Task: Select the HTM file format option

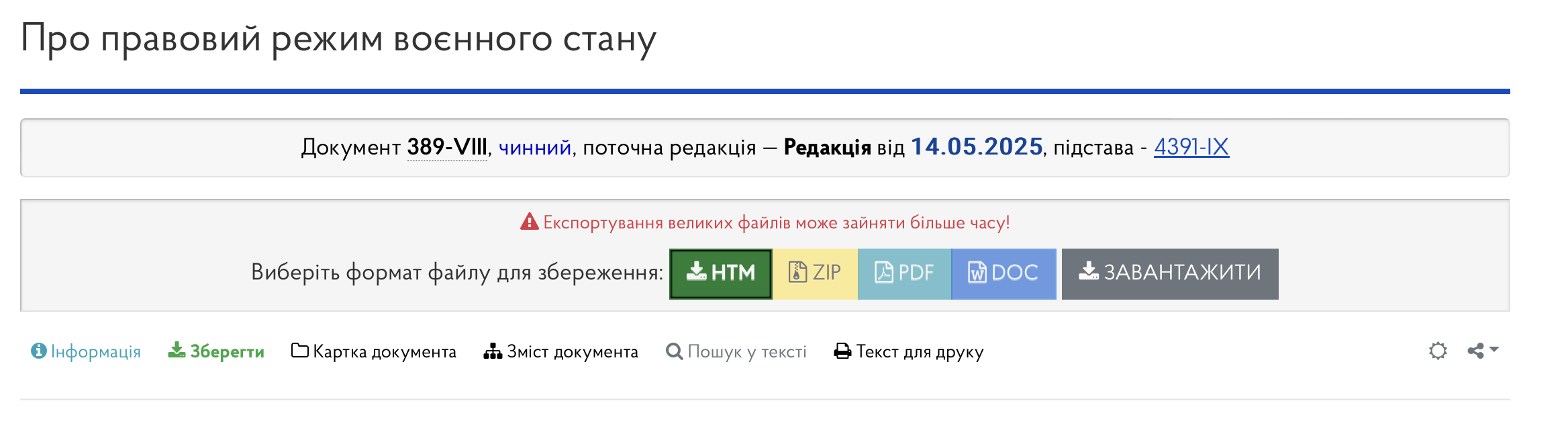Action: pyautogui.click(x=720, y=273)
